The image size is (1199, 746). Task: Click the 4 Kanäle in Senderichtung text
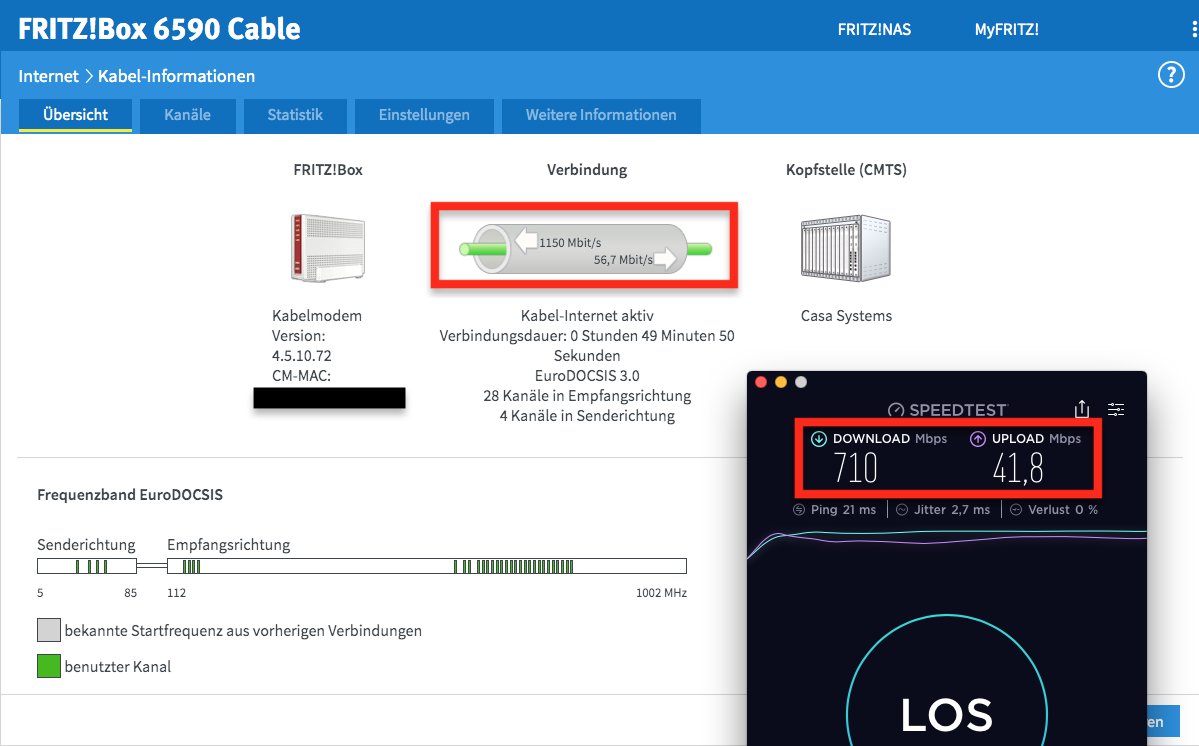tap(587, 416)
